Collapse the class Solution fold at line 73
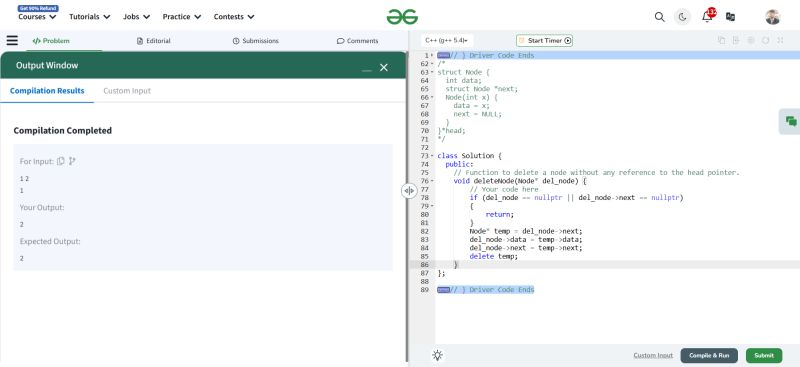The width and height of the screenshot is (800, 367). (x=432, y=156)
